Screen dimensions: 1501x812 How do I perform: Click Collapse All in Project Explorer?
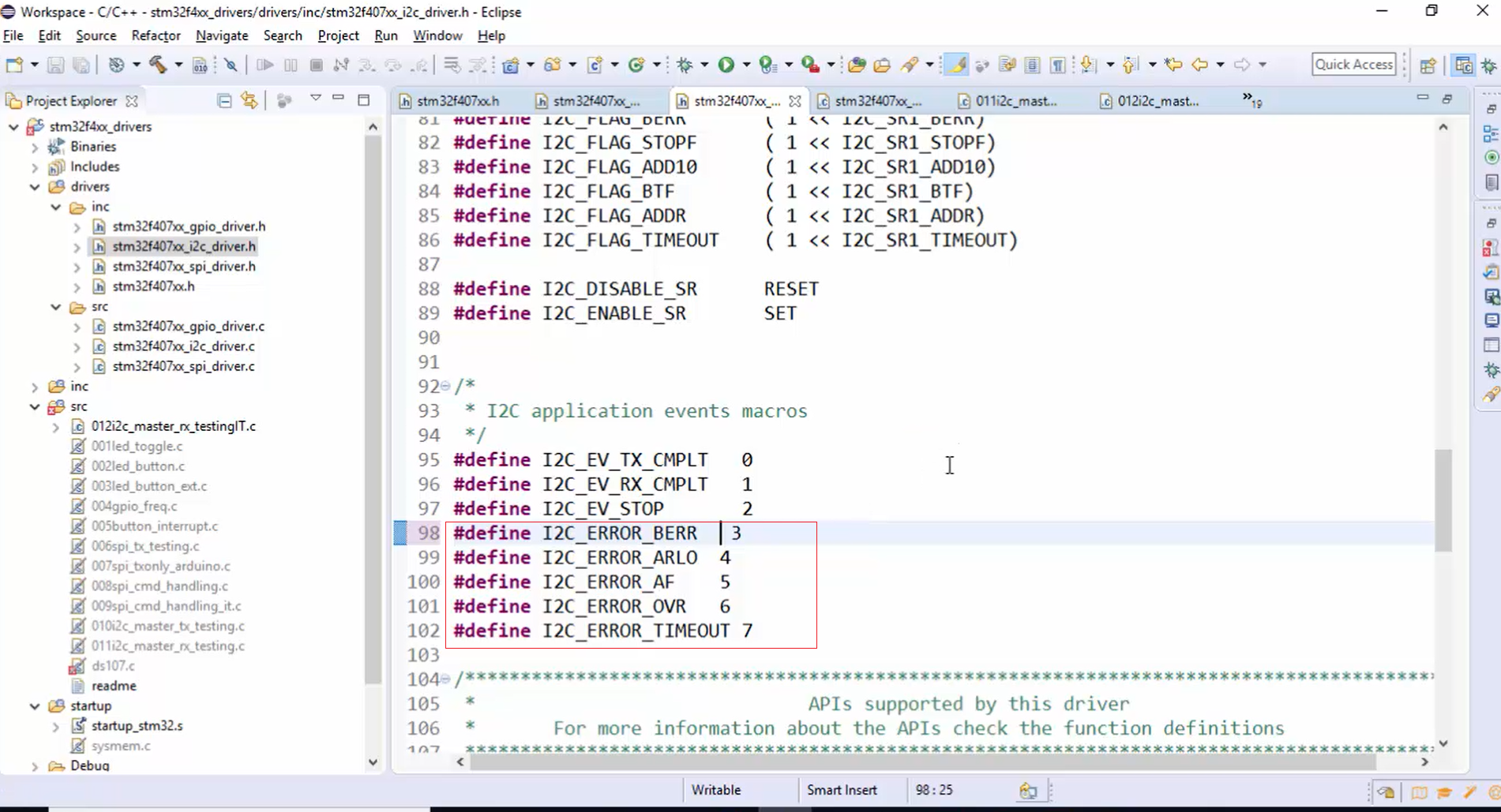coord(224,100)
